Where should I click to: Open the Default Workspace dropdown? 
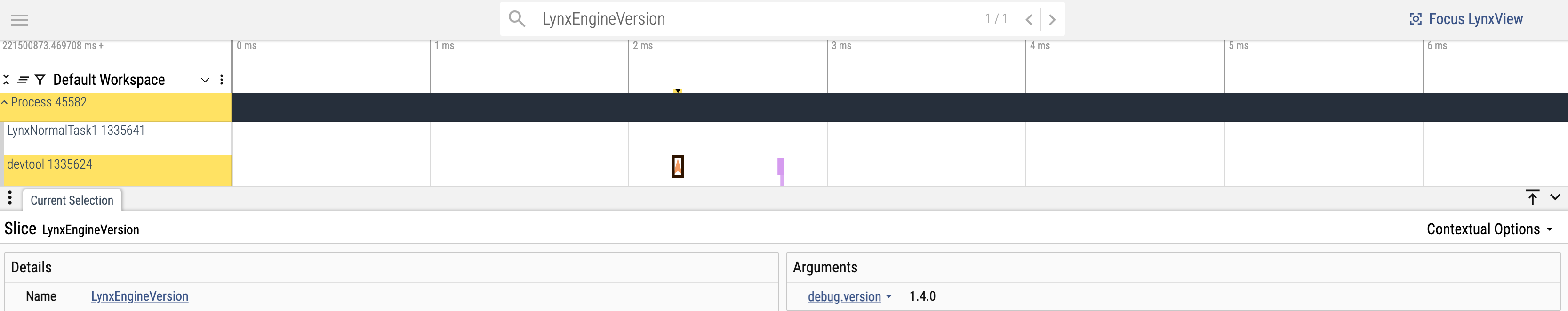click(131, 80)
